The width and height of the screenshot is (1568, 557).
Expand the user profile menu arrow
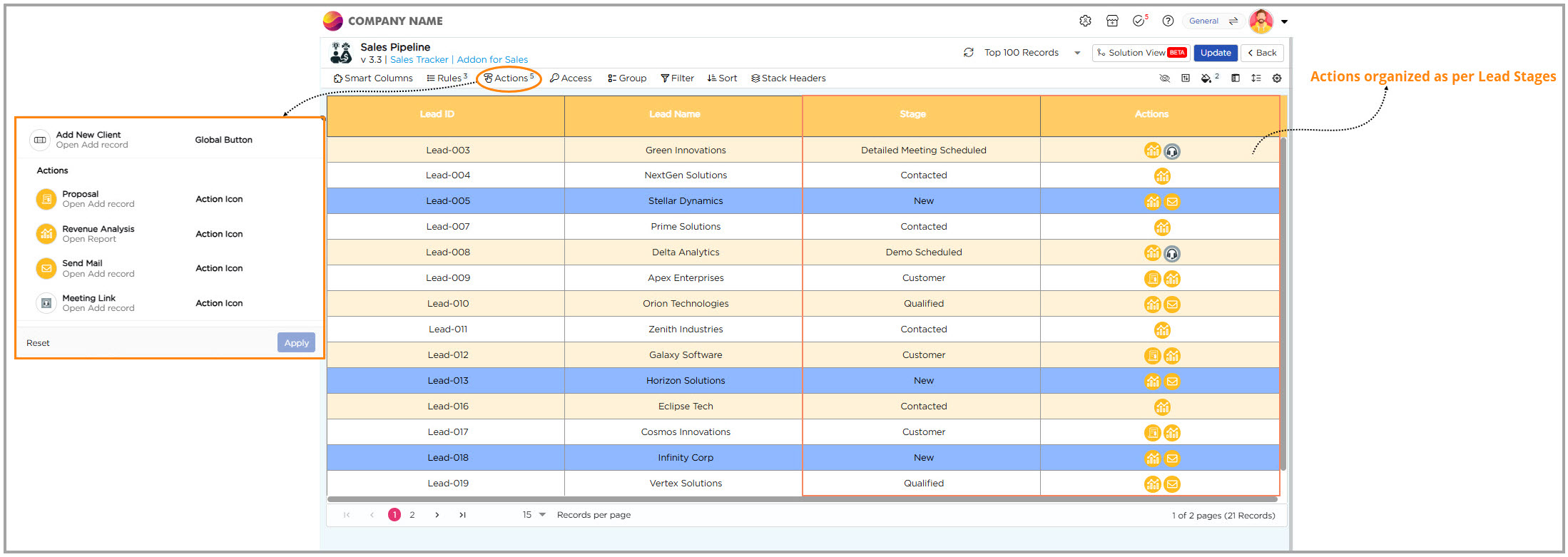tap(1285, 22)
